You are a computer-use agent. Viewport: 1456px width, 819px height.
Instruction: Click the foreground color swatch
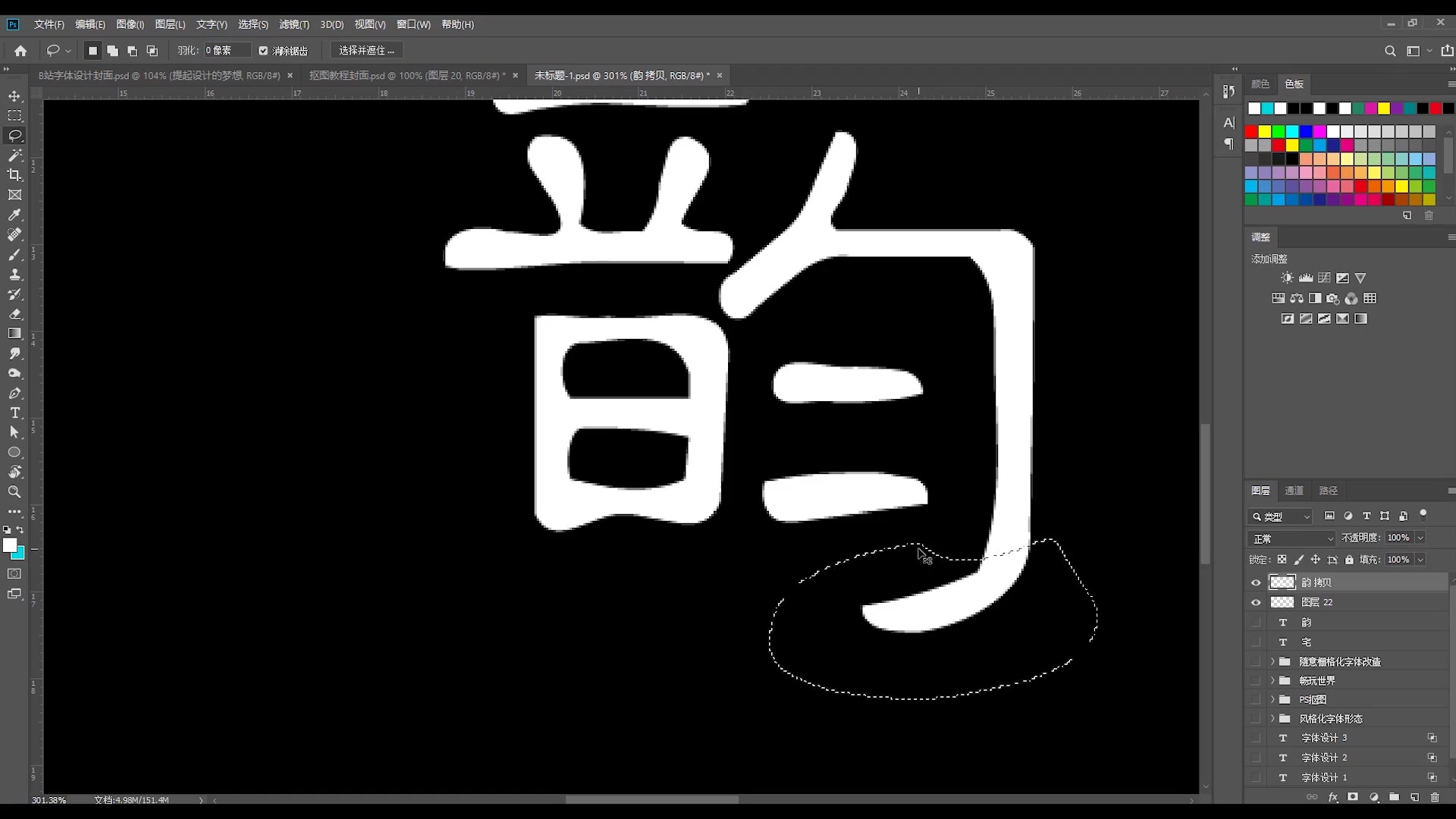[x=10, y=545]
